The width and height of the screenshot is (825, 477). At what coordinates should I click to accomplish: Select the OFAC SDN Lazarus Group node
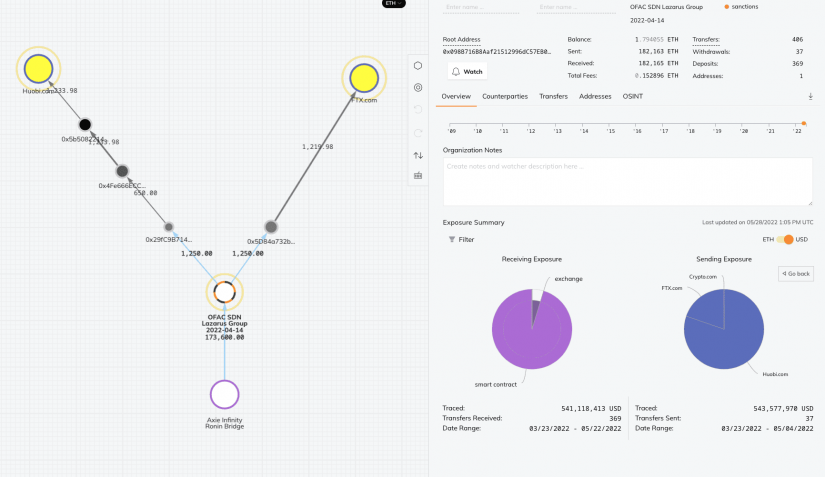pos(225,292)
